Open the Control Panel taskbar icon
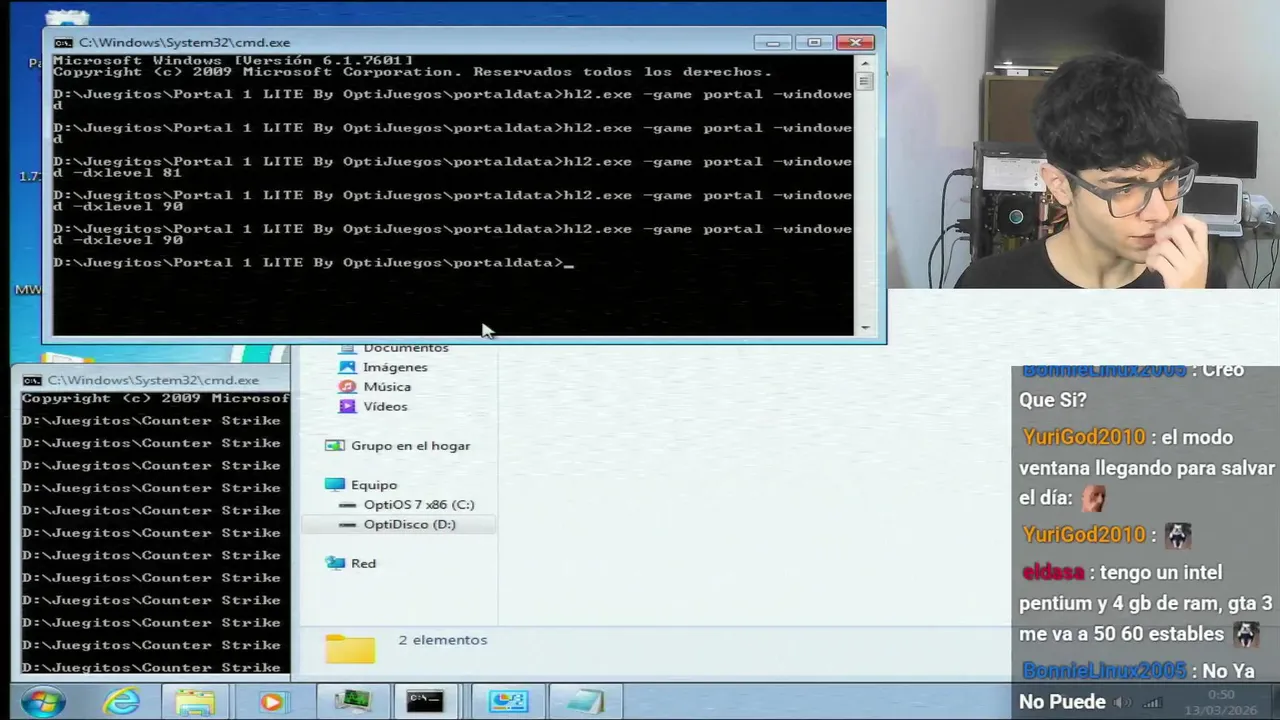 pyautogui.click(x=508, y=702)
